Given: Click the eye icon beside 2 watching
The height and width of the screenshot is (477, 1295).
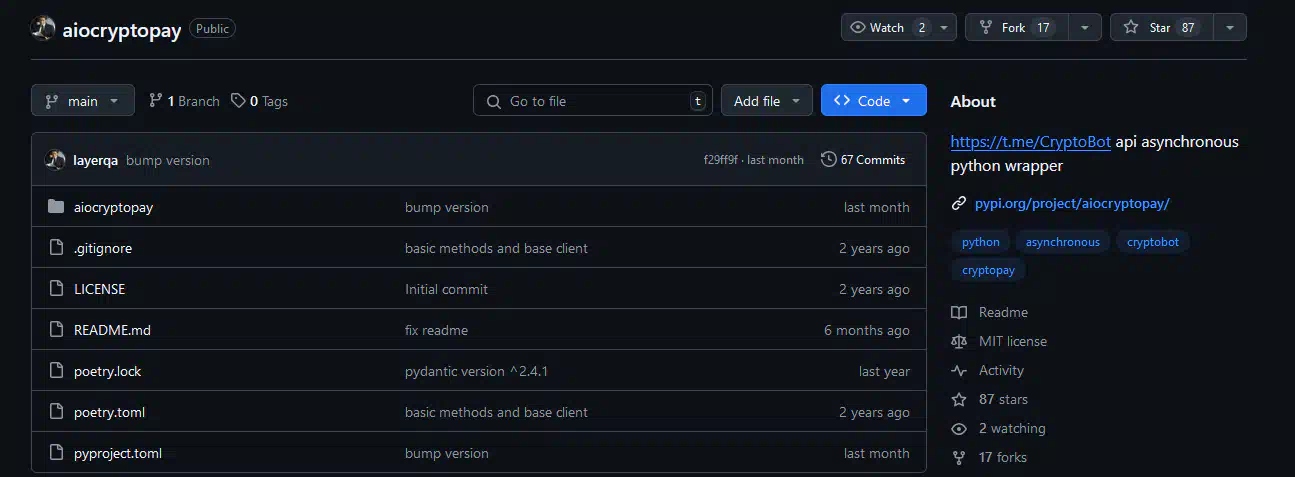Looking at the screenshot, I should click(959, 428).
